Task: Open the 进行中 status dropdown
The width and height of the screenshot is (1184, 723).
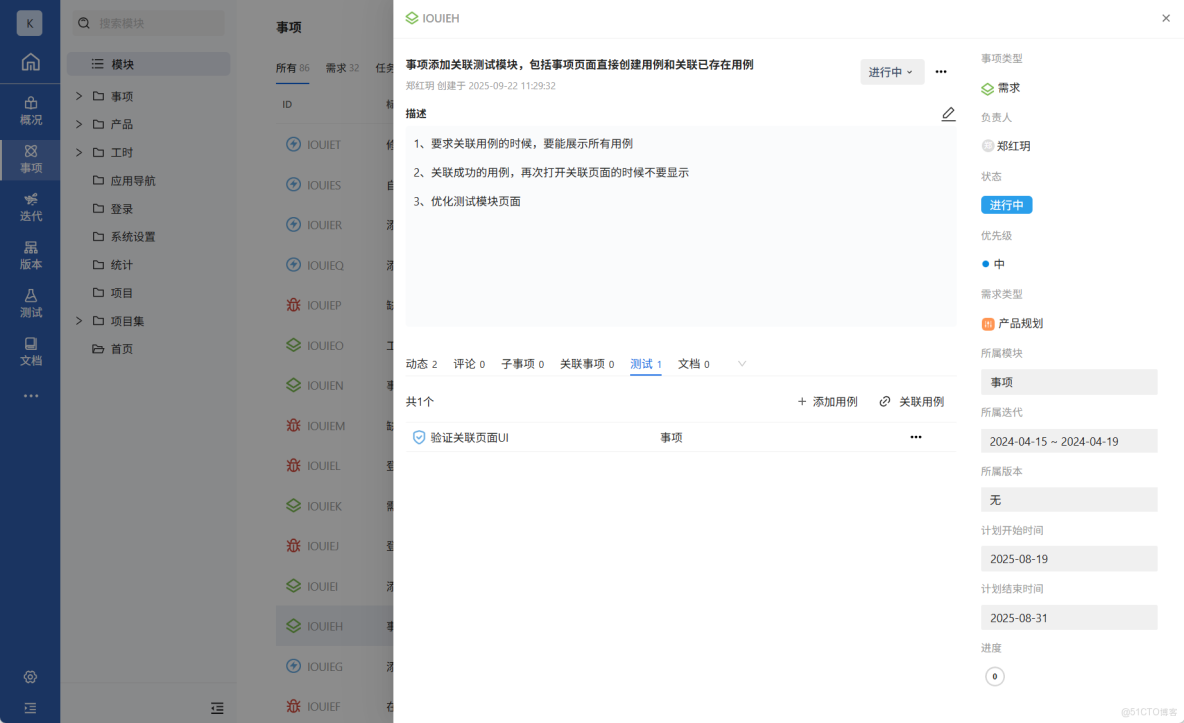Action: pyautogui.click(x=891, y=71)
